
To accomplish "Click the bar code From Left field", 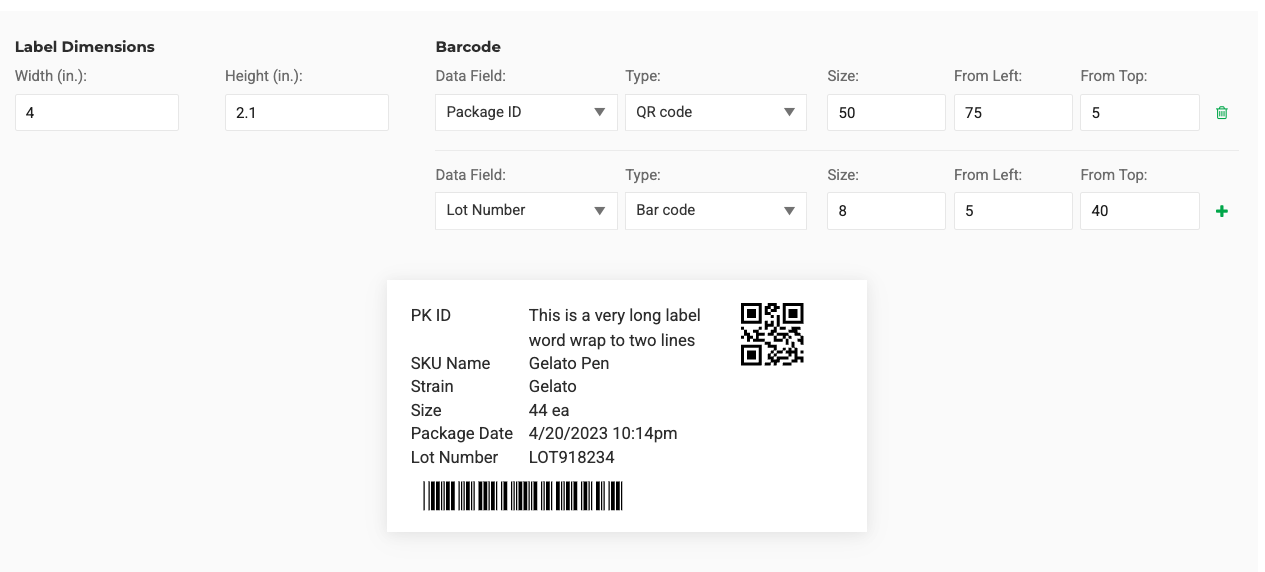I will [x=1012, y=211].
